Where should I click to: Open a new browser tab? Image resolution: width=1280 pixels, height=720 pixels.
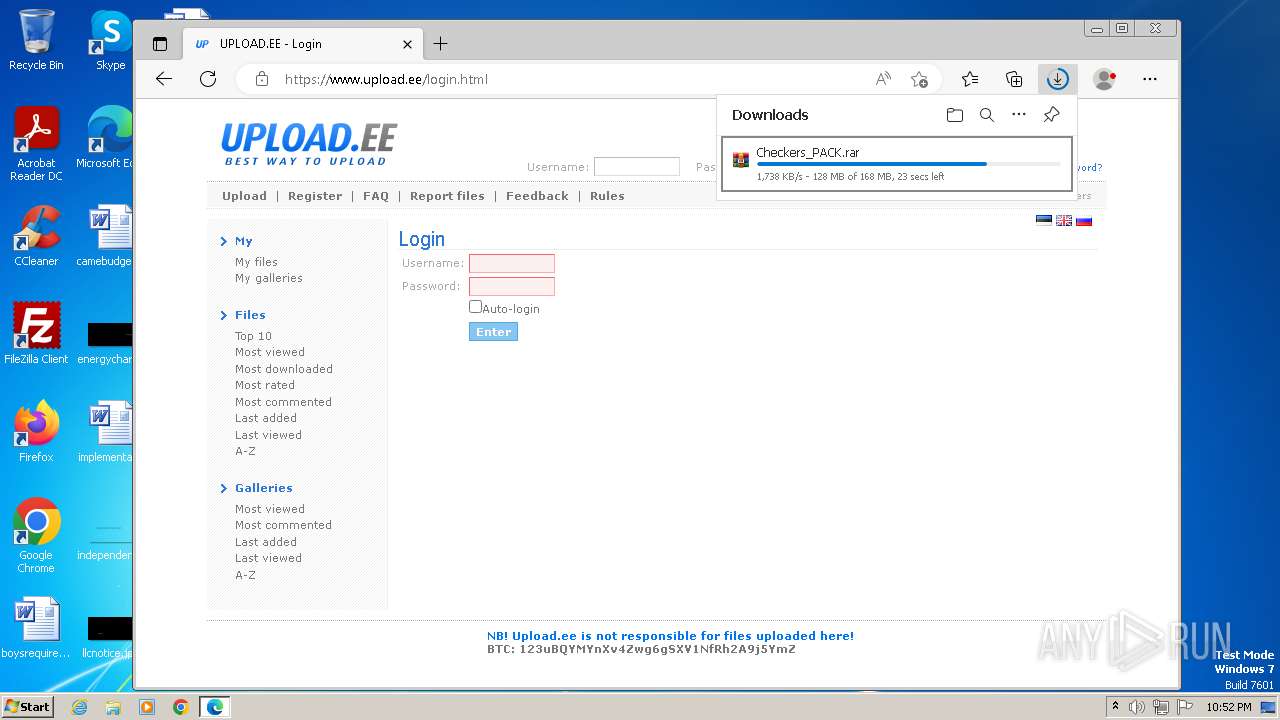pyautogui.click(x=441, y=44)
